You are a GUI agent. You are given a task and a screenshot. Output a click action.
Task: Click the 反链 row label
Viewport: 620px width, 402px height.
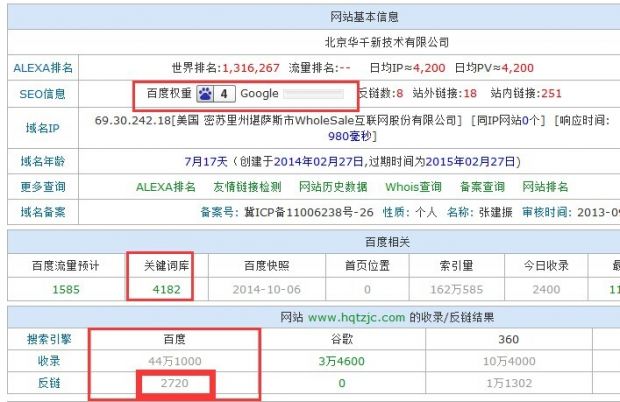tap(49, 383)
